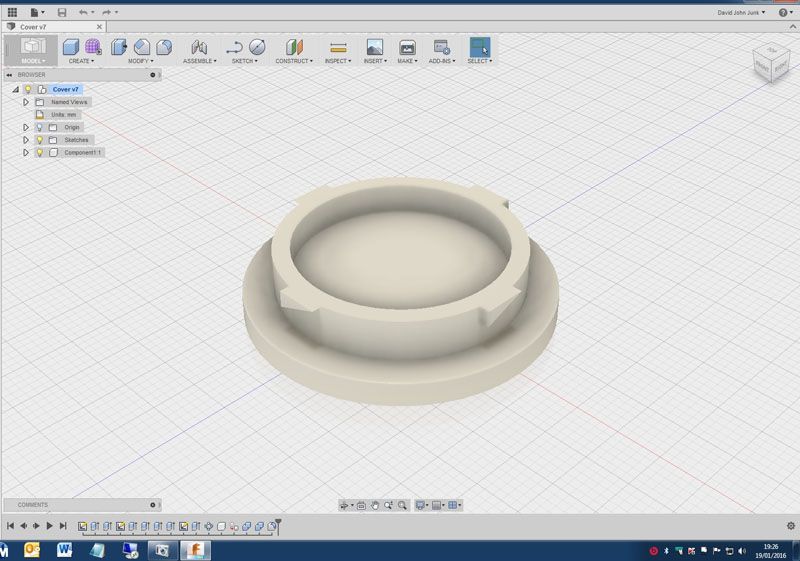Open Word from the taskbar
800x561 pixels.
64,550
